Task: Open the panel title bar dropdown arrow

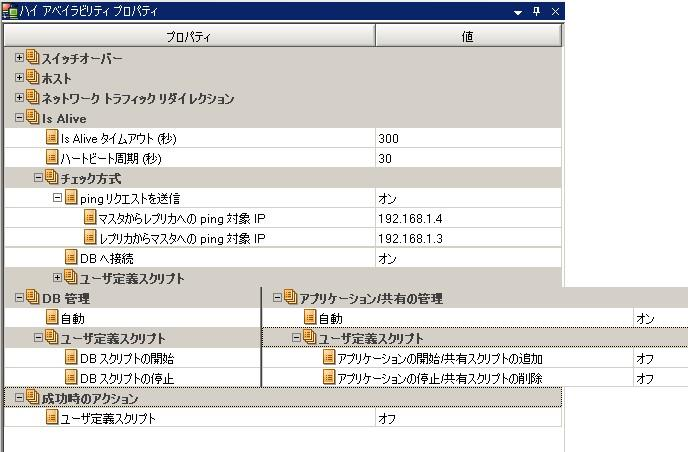Action: pos(518,12)
